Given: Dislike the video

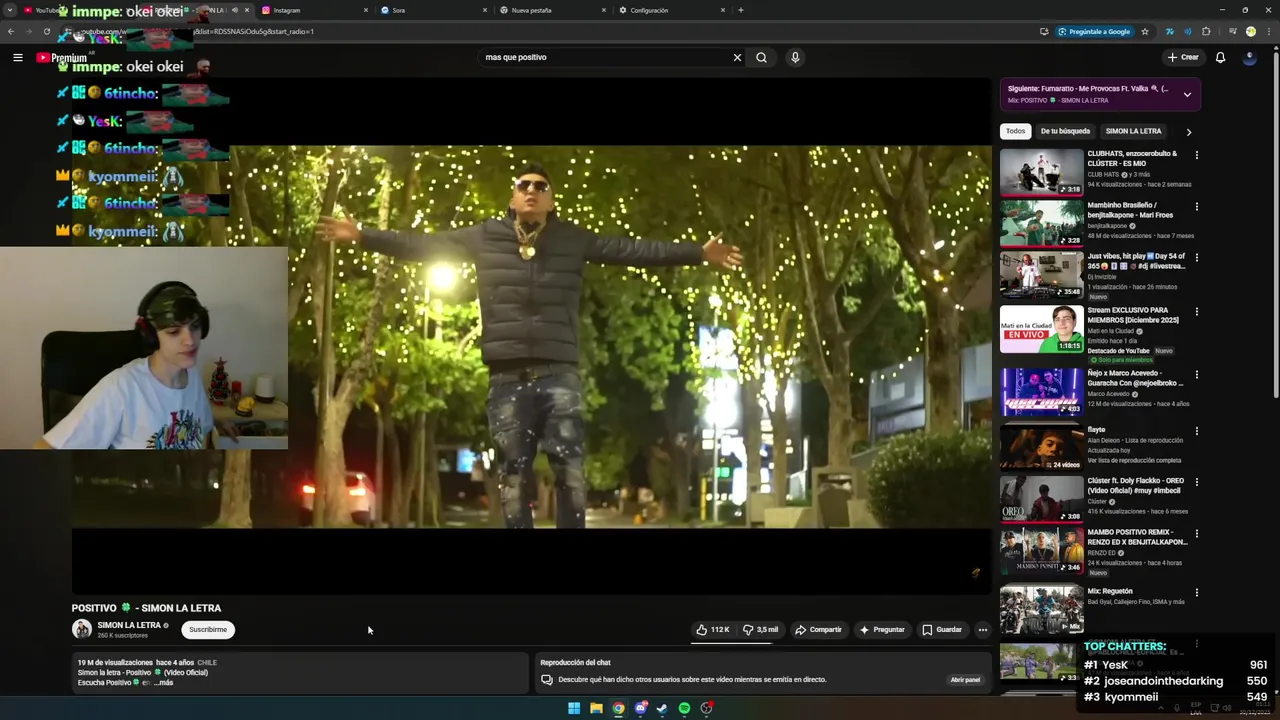Looking at the screenshot, I should coord(761,630).
